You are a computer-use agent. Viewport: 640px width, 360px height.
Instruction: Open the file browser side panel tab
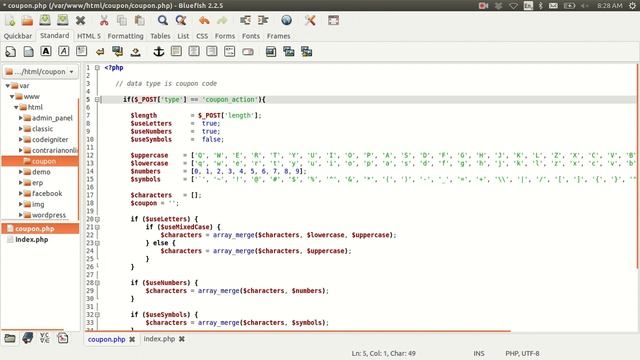(x=10, y=338)
